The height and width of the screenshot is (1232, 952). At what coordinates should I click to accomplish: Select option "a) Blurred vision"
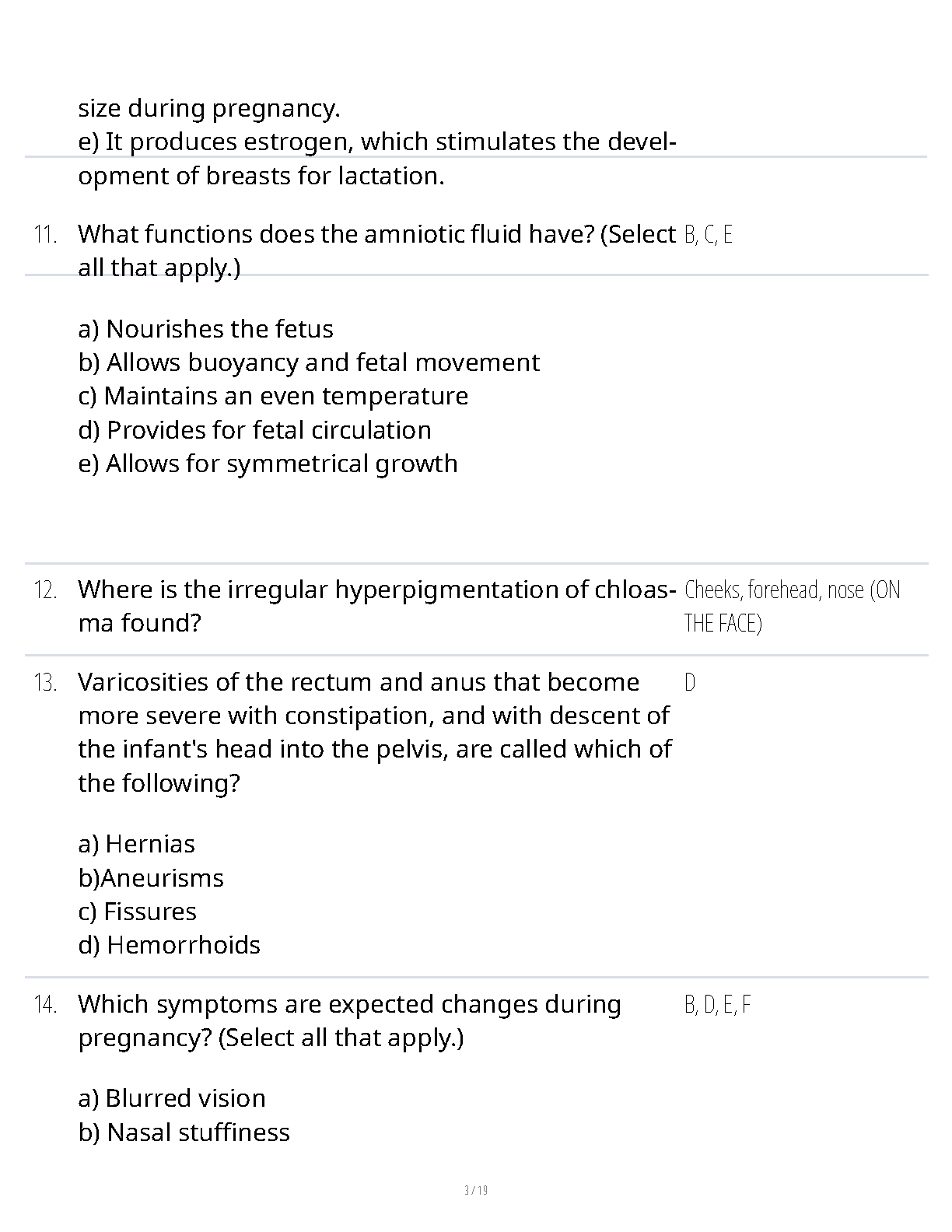[172, 1098]
